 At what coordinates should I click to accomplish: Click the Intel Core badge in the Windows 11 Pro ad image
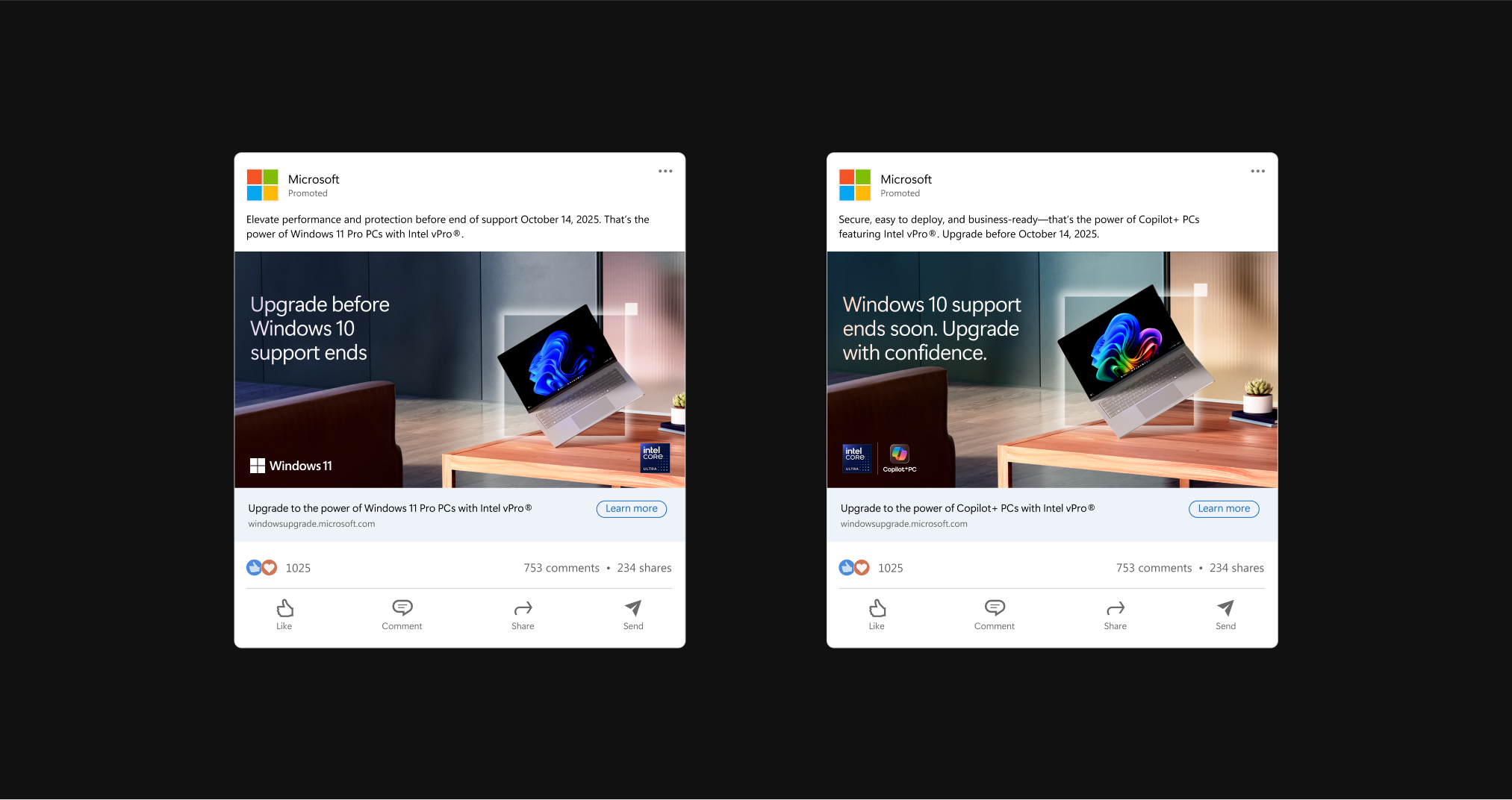coord(655,458)
